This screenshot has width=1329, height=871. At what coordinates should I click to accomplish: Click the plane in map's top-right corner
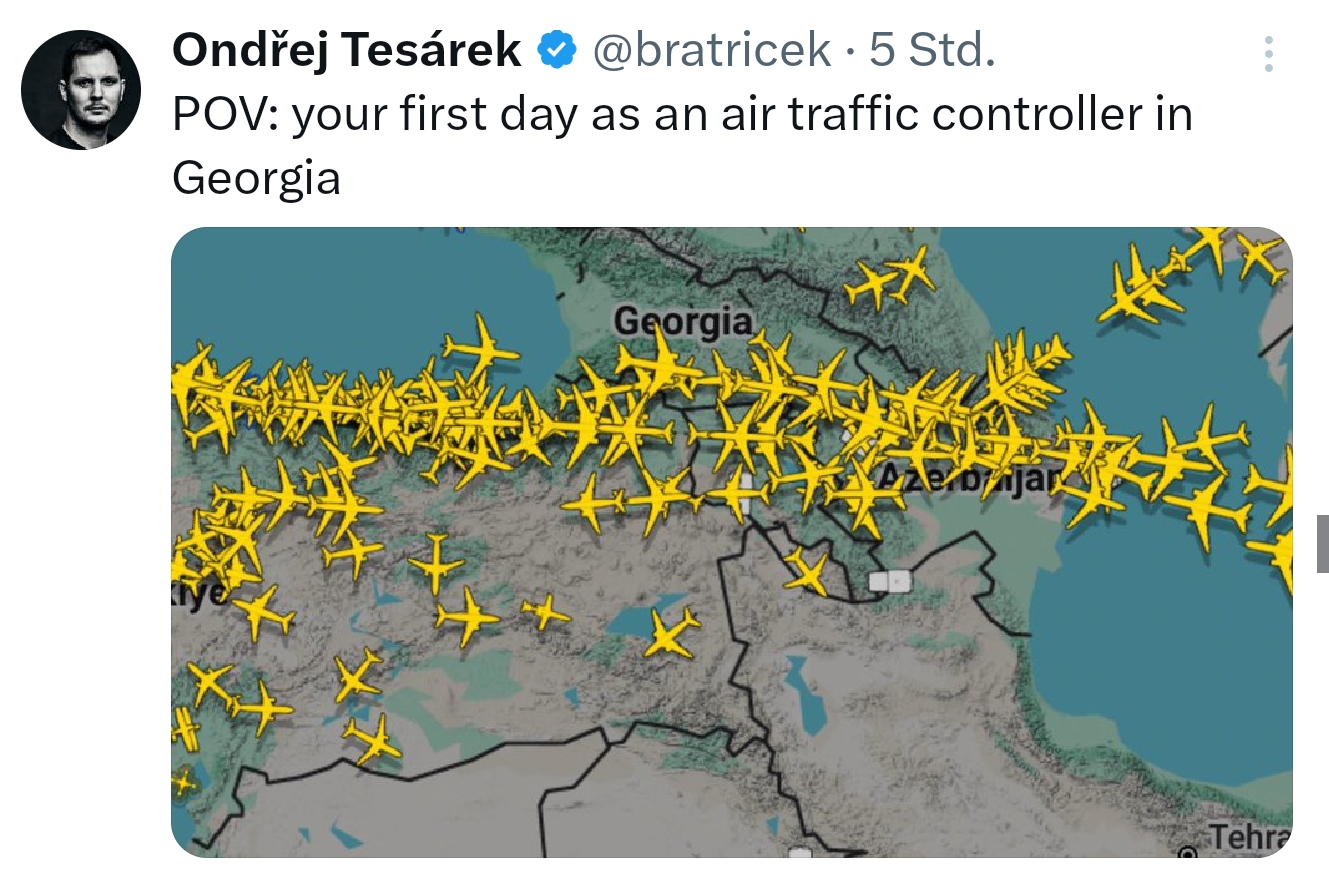tap(1259, 256)
